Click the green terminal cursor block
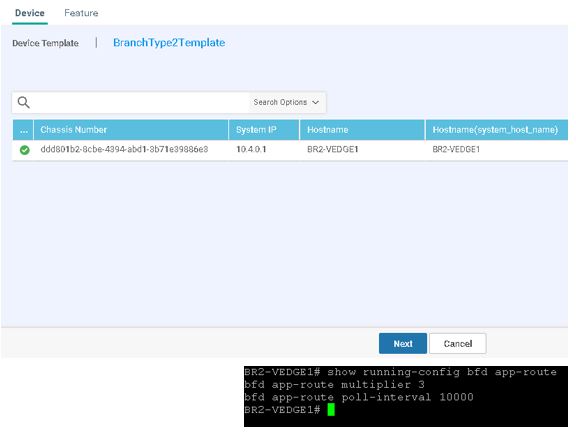 click(331, 409)
